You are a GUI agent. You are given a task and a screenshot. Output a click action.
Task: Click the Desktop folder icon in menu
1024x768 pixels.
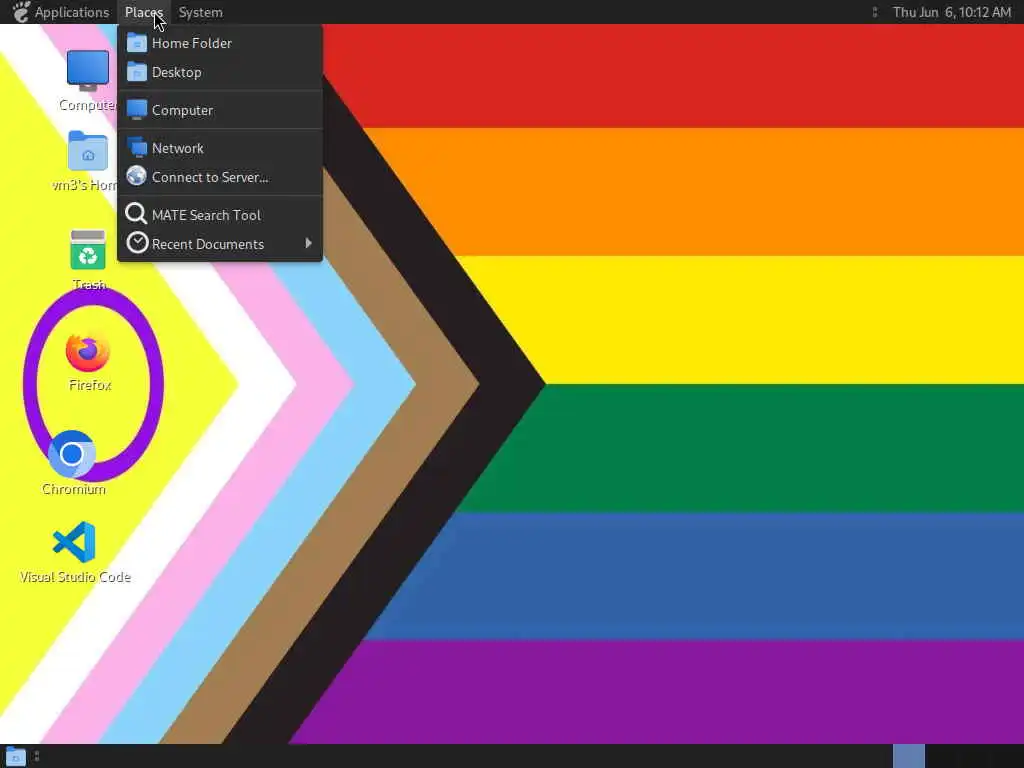[136, 72]
